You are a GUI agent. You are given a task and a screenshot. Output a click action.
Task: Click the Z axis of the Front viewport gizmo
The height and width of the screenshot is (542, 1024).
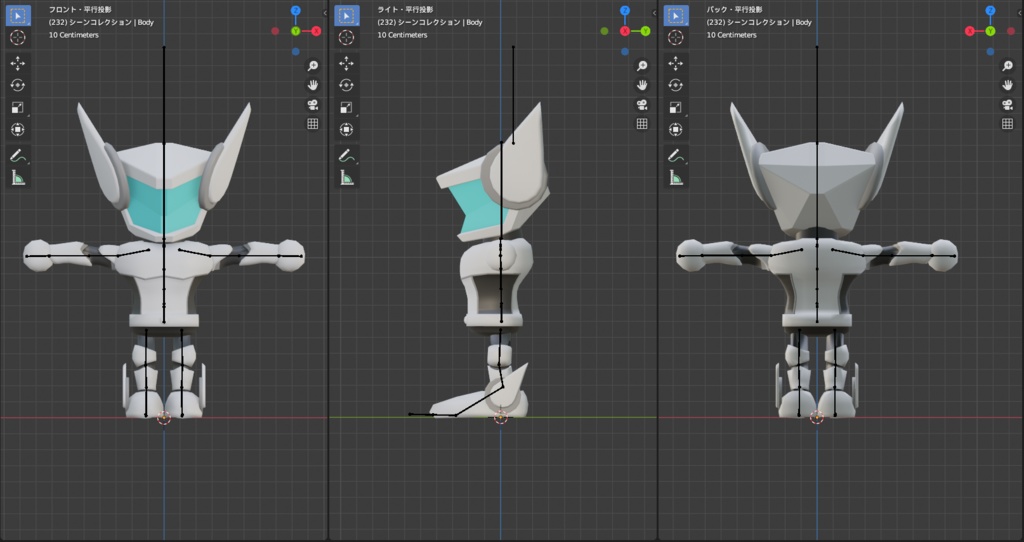296,10
